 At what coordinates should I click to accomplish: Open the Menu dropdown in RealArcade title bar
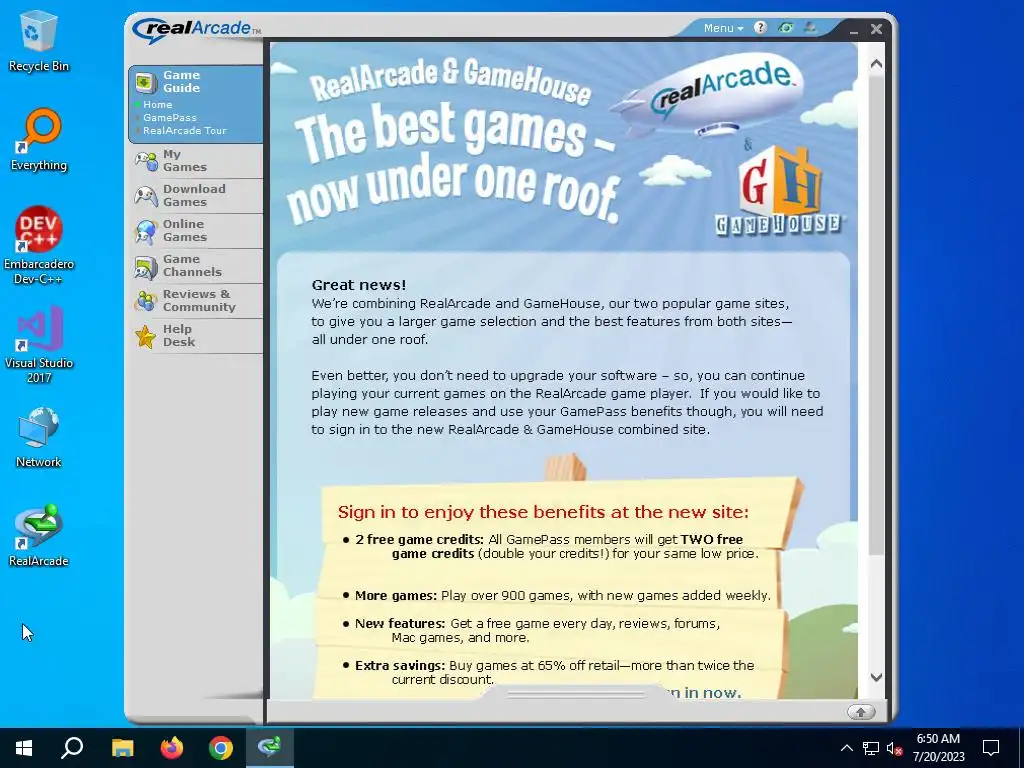[x=723, y=28]
